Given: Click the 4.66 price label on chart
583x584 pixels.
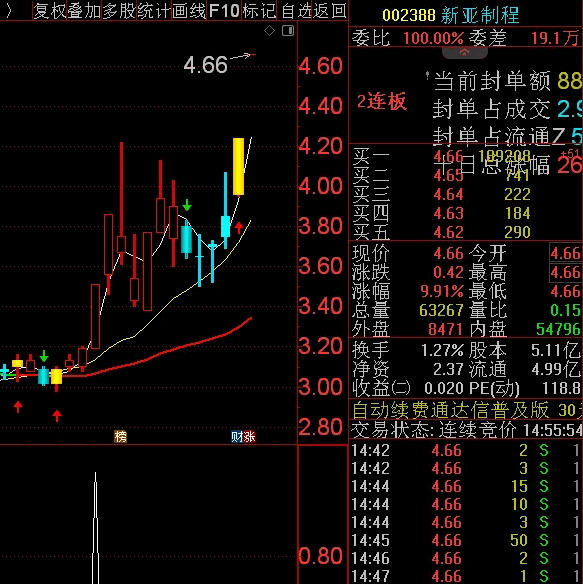Looking at the screenshot, I should (205, 65).
